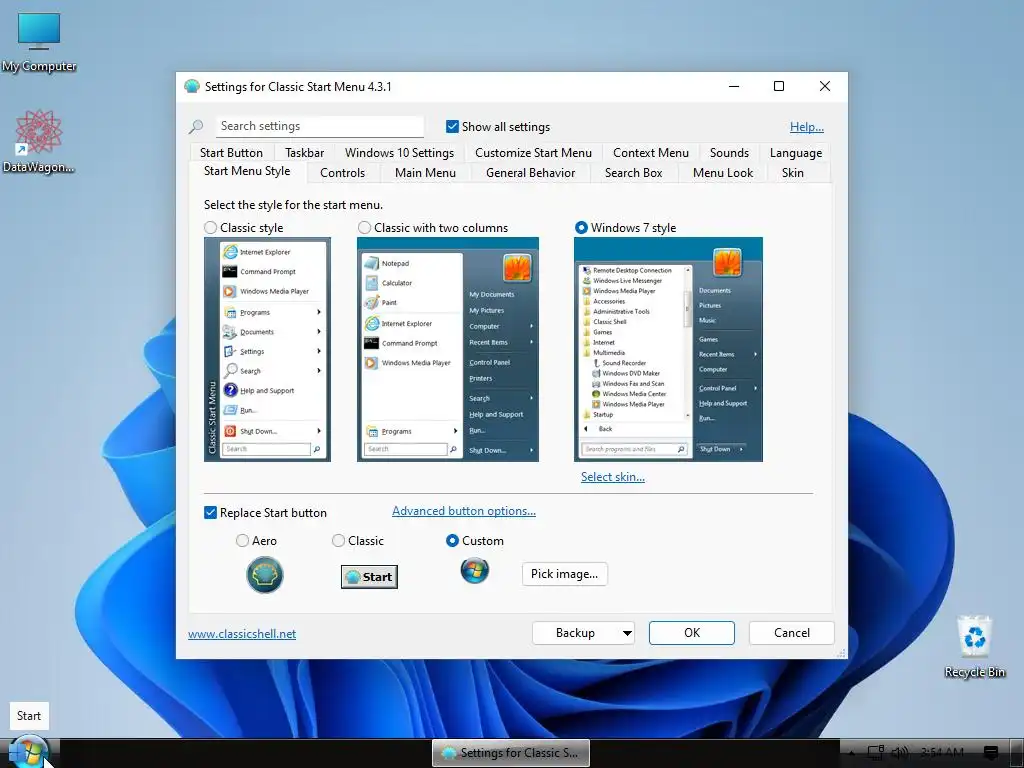Open the Sounds tab

pyautogui.click(x=729, y=152)
